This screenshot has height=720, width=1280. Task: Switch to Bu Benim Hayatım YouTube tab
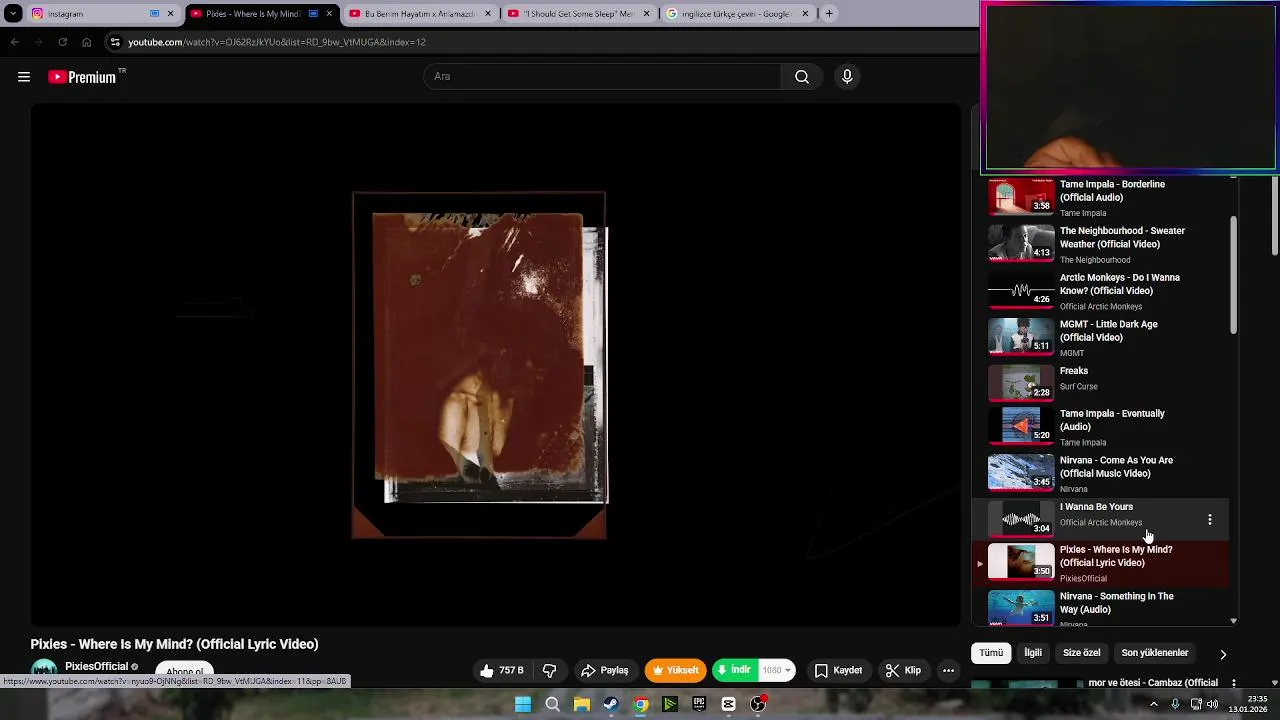(x=420, y=14)
